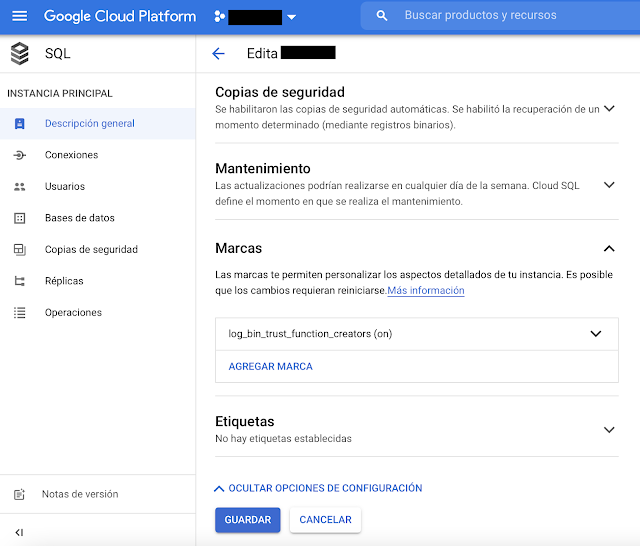Click the Usuarios people icon
Viewport: 640px width, 546px height.
point(20,187)
